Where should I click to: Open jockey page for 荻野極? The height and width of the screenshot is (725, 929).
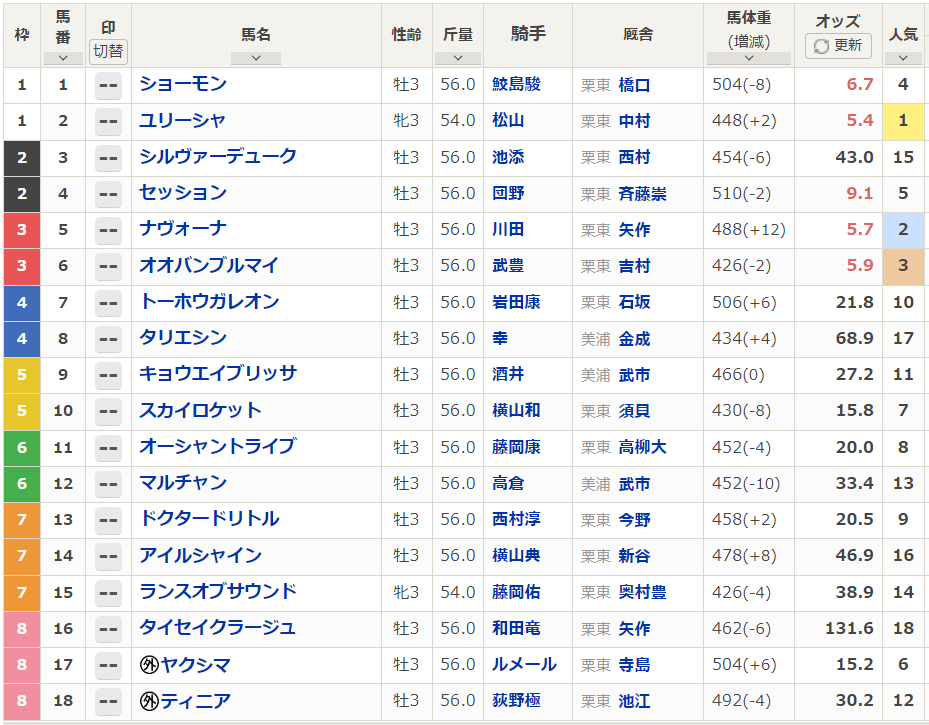pyautogui.click(x=516, y=701)
